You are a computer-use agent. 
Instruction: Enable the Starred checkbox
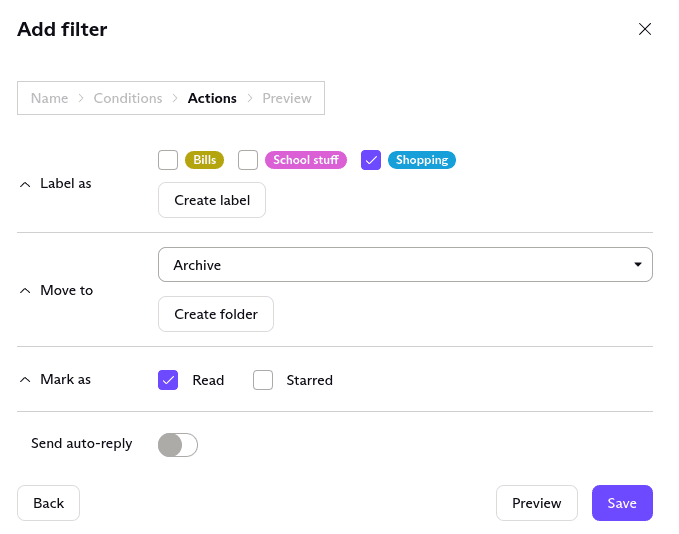point(263,380)
